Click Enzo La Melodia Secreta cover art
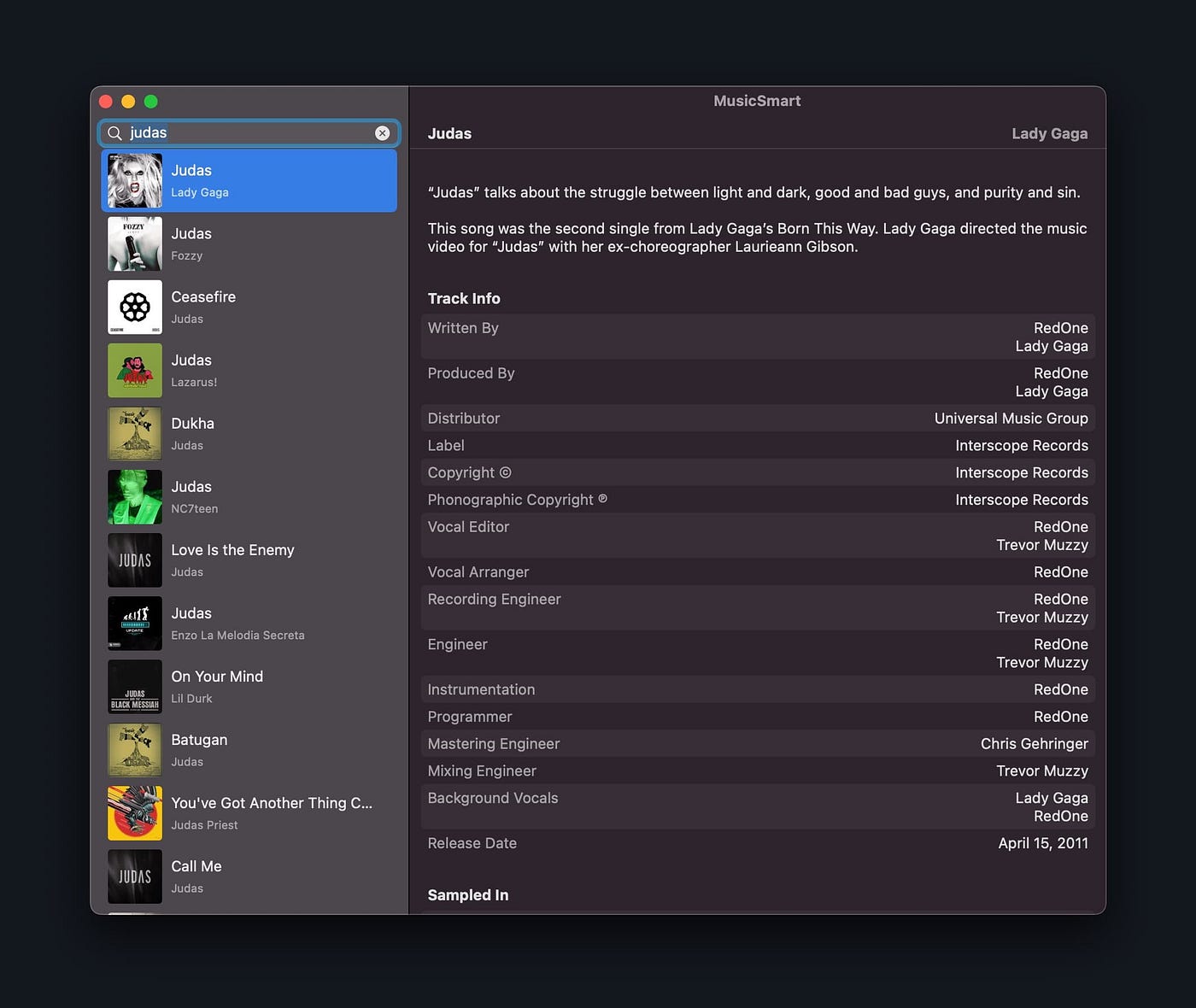The height and width of the screenshot is (1008, 1196). (135, 624)
